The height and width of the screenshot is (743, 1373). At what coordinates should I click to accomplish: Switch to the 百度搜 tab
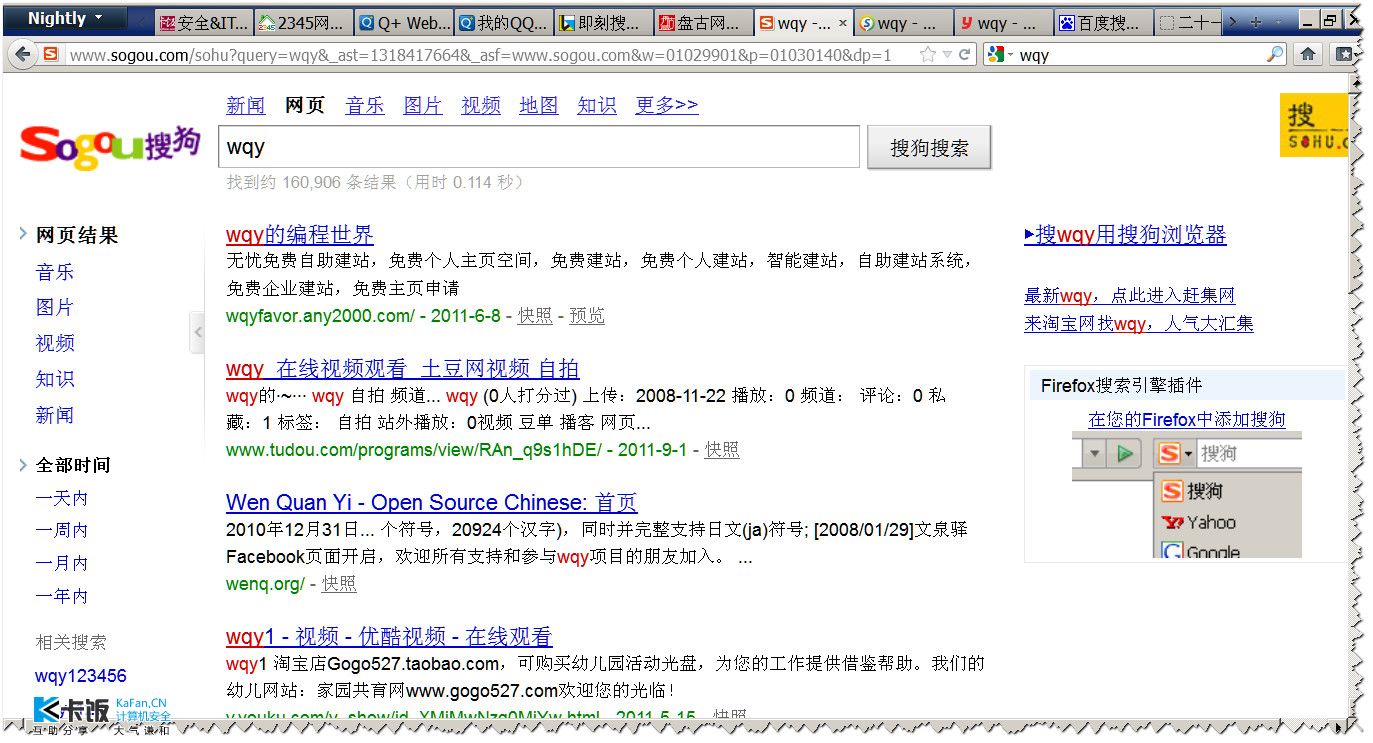(x=1103, y=22)
